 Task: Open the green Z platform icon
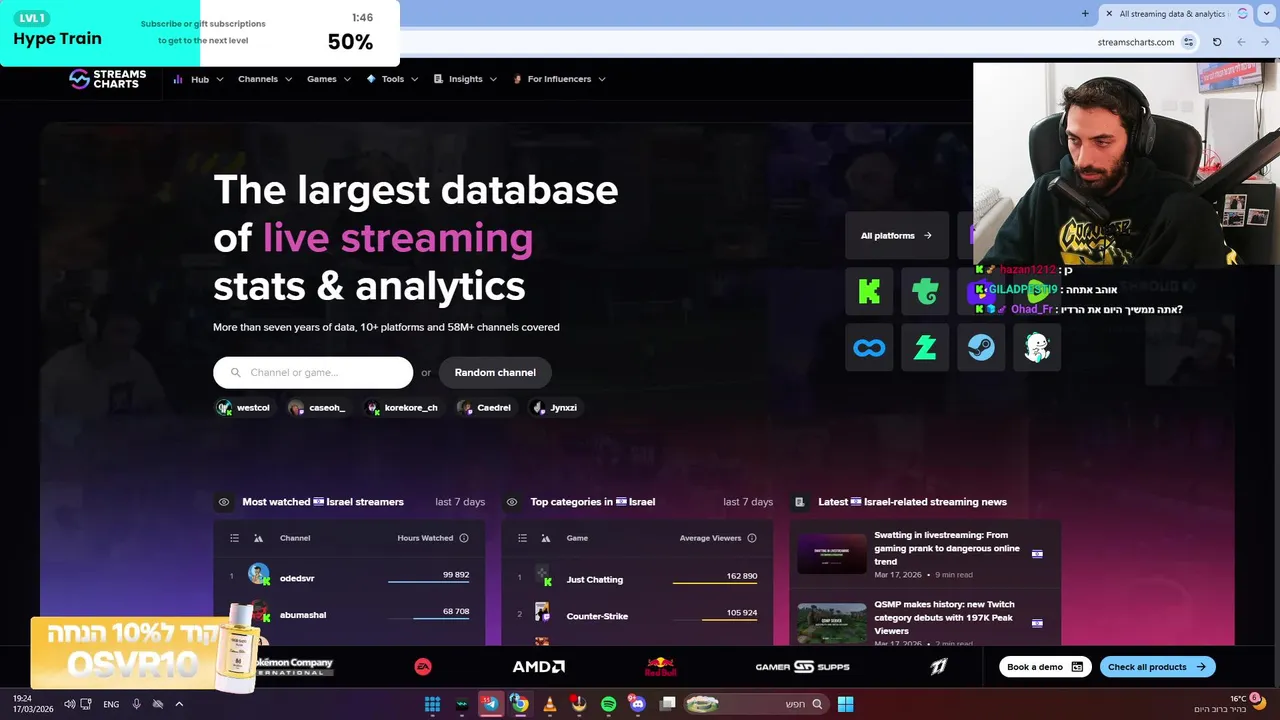925,348
